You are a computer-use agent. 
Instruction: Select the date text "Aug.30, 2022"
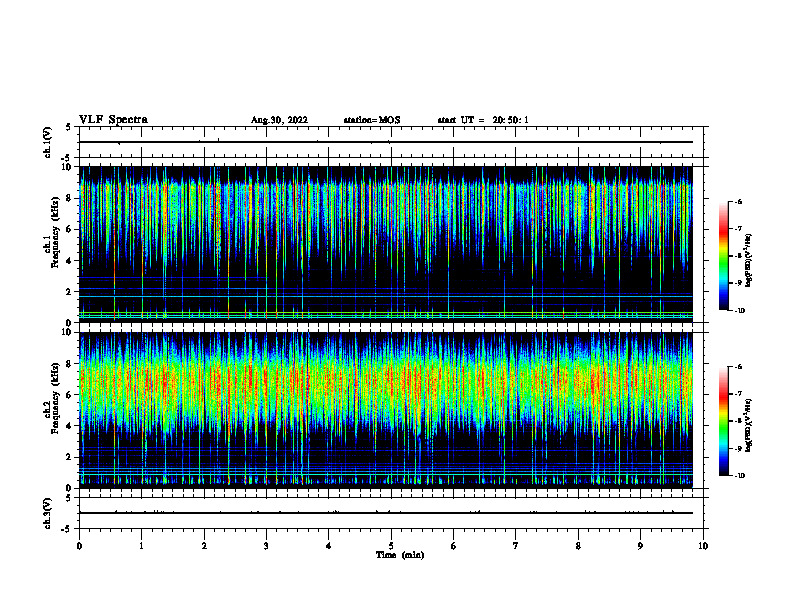coord(279,120)
